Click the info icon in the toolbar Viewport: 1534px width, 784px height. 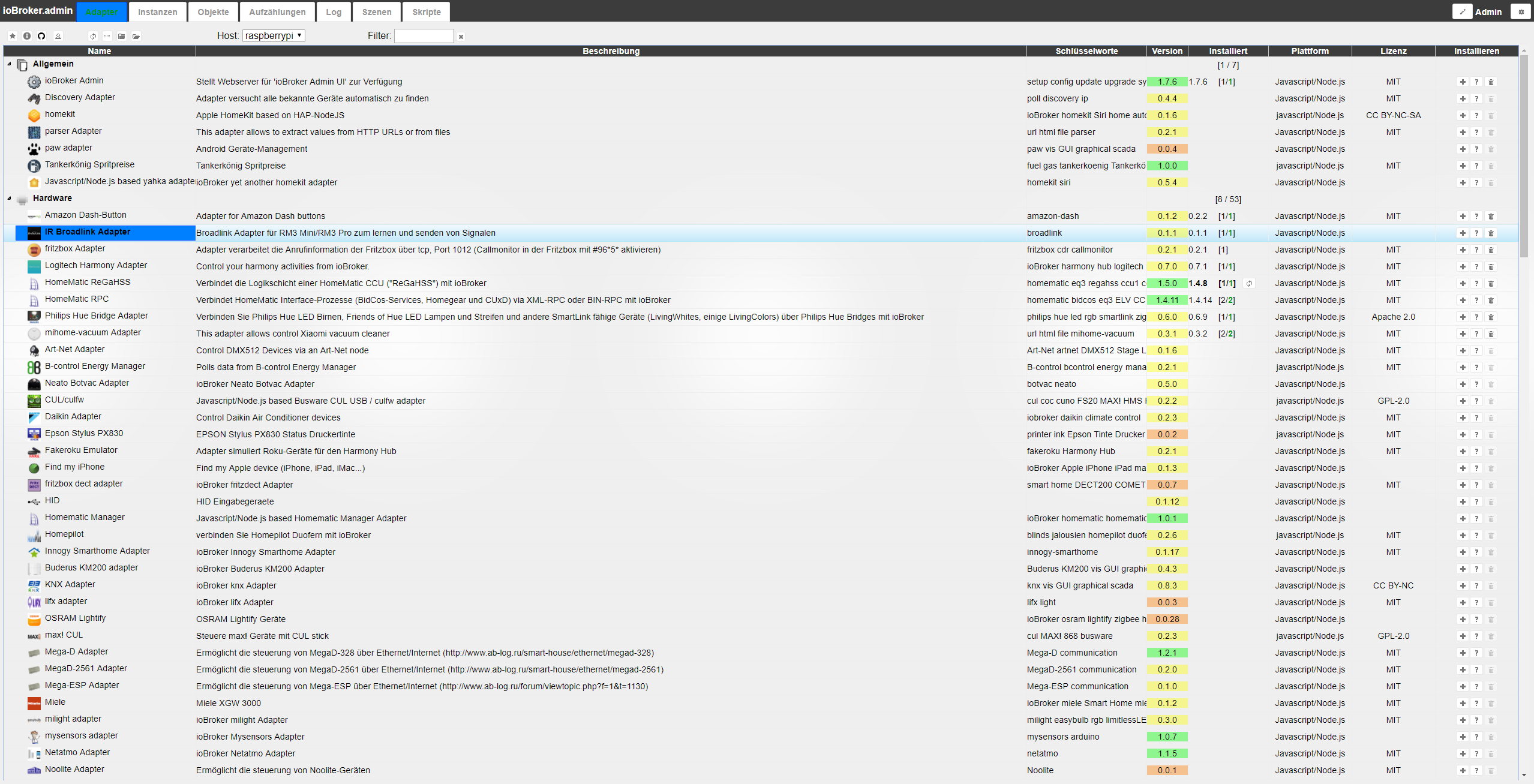pyautogui.click(x=27, y=36)
